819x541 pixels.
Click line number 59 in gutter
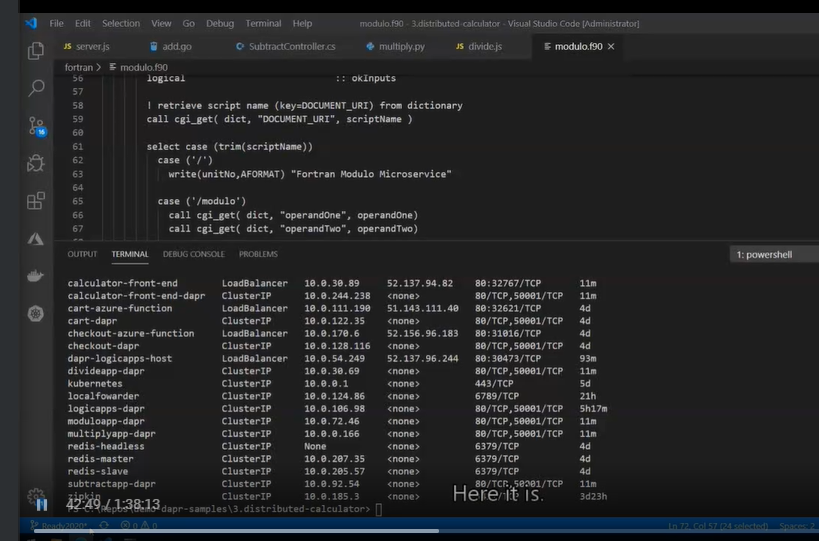(78, 119)
